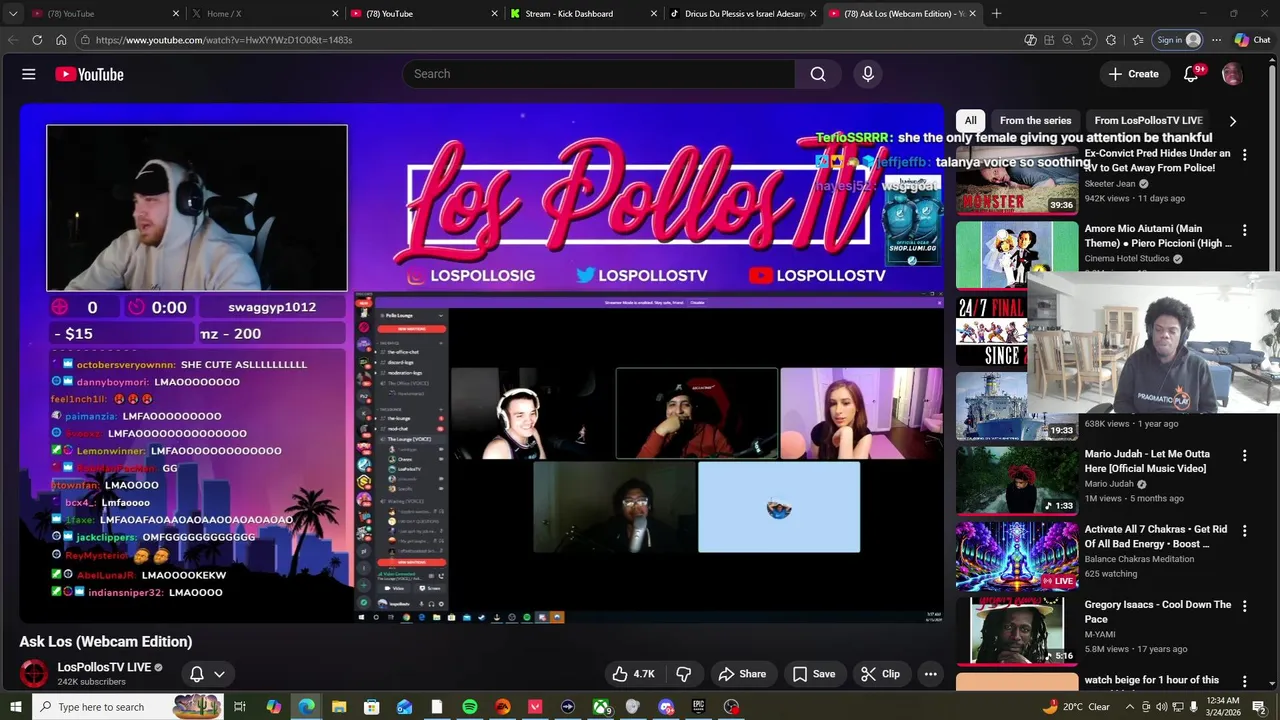Toggle the LosPollosTV subscription notification bell
Screen dimensions: 1280x720
tap(197, 674)
